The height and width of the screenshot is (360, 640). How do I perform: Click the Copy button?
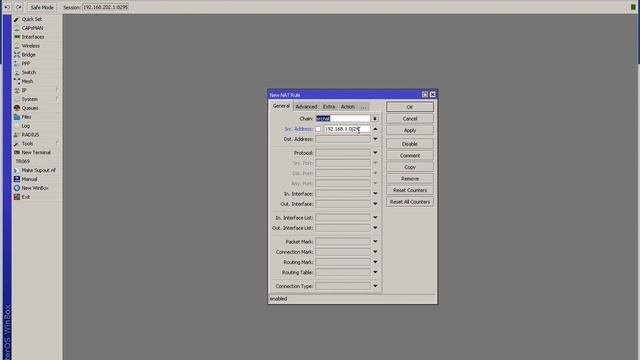410,167
